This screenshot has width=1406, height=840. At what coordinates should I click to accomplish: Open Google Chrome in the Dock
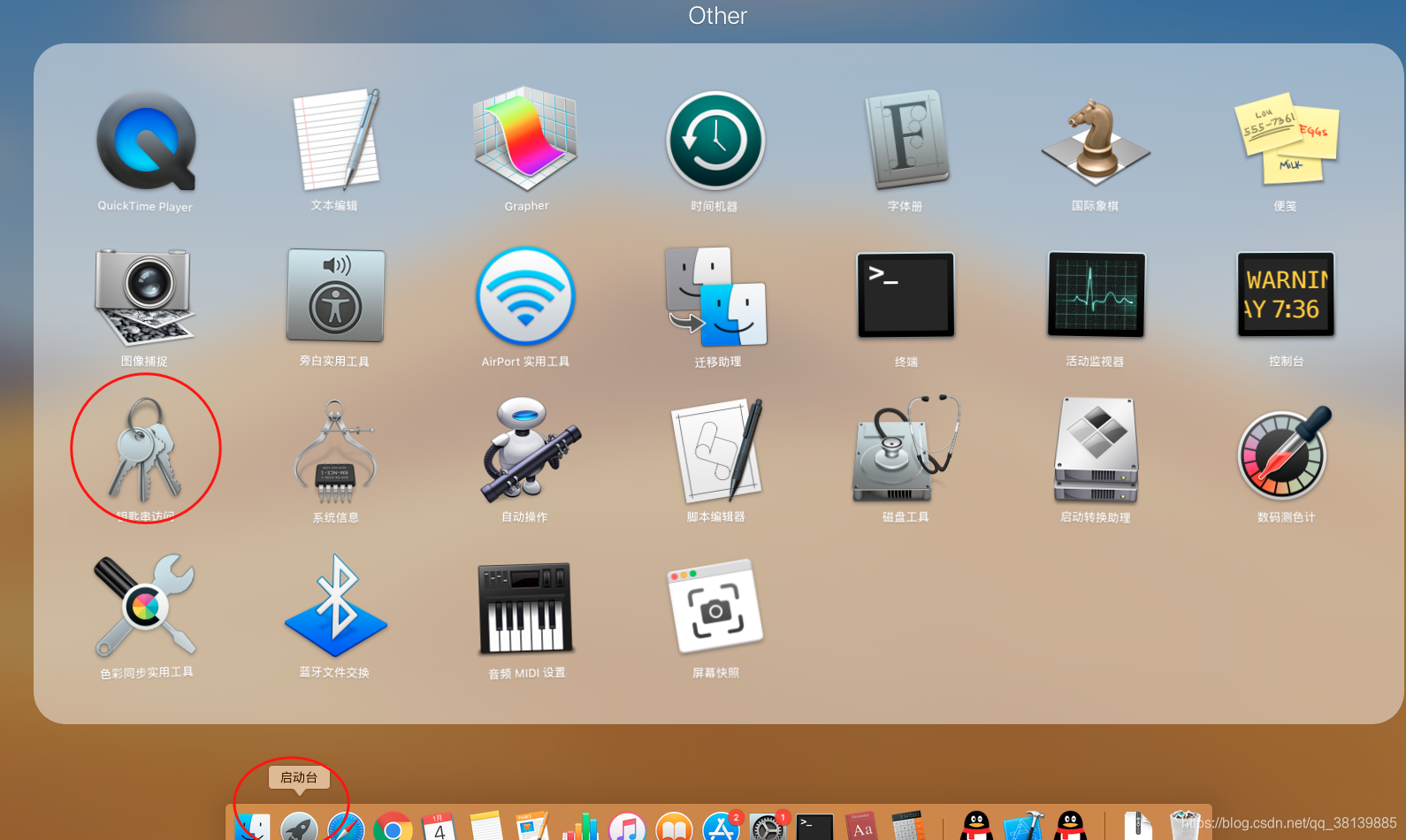[x=393, y=827]
